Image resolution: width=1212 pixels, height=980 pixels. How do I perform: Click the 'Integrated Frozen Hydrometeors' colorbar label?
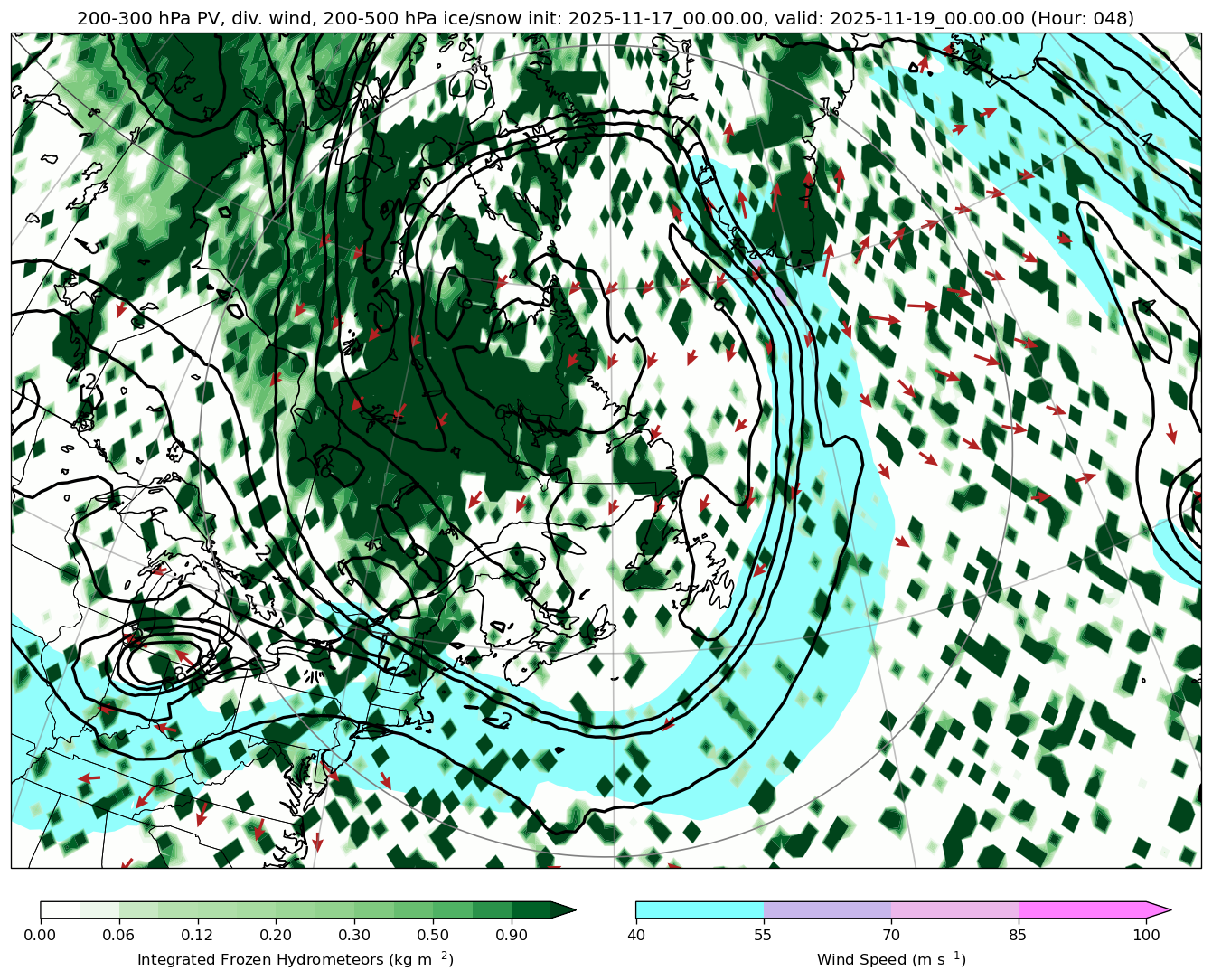click(296, 959)
